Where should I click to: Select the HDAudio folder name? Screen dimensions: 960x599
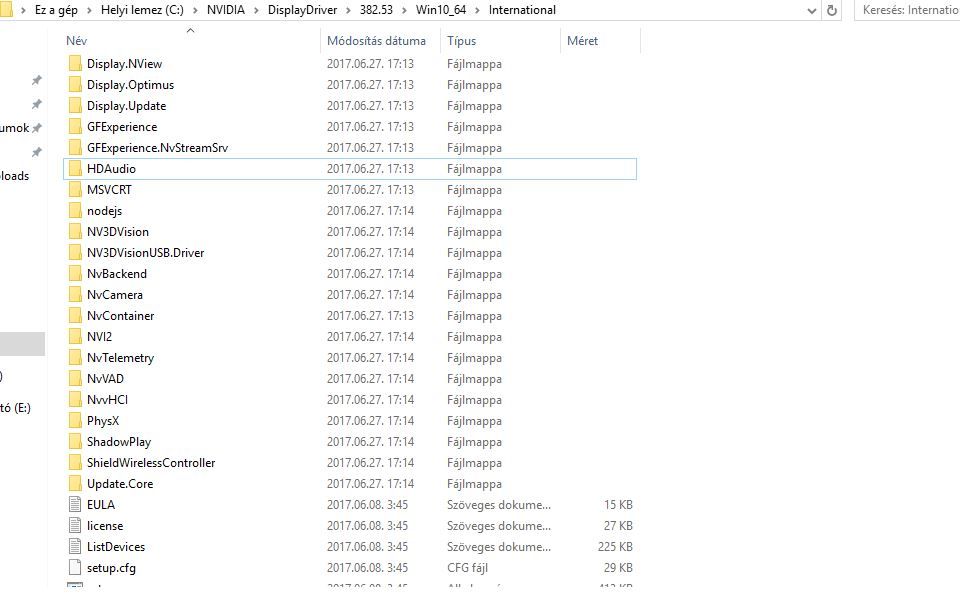tap(111, 168)
